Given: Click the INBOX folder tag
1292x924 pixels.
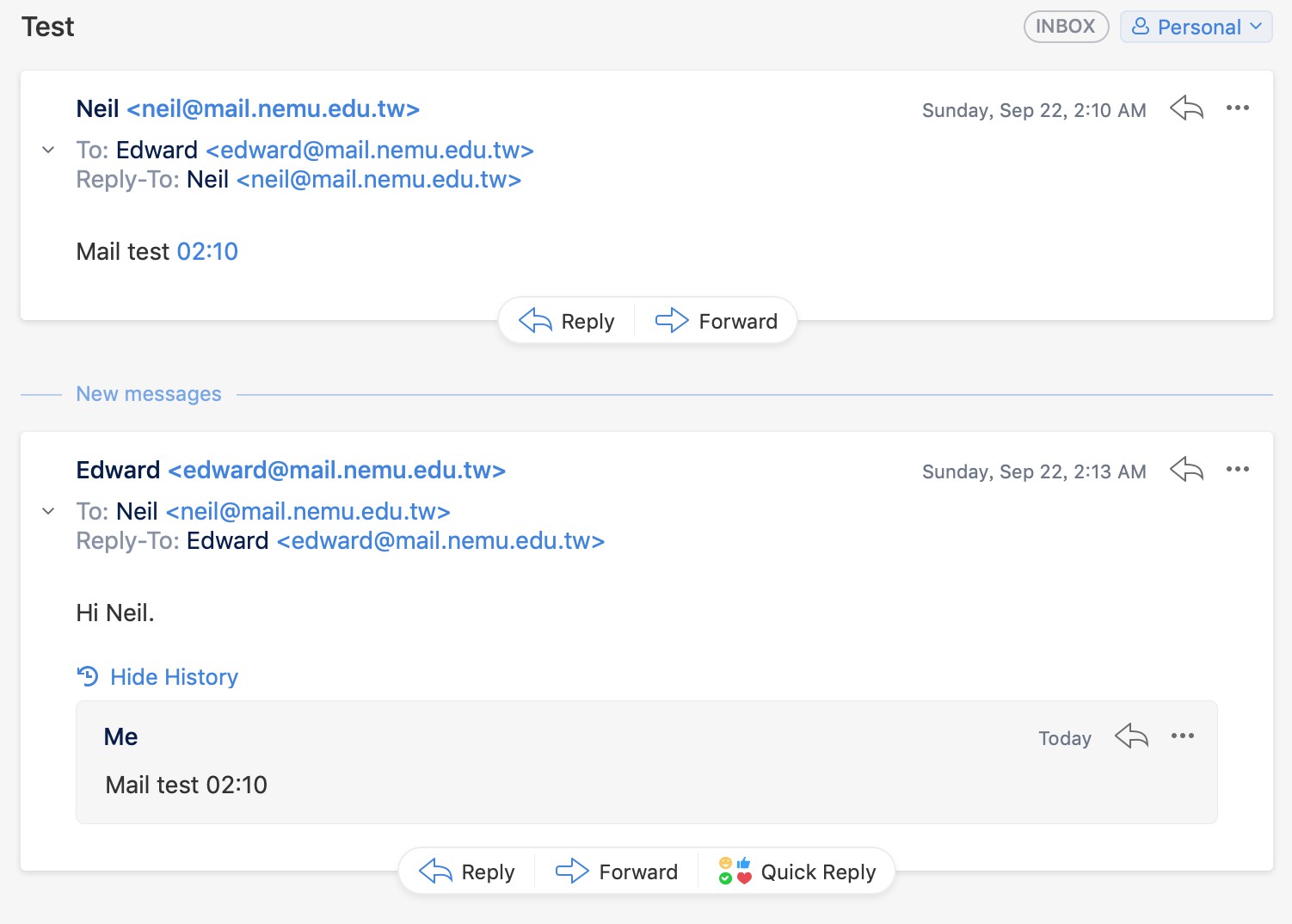Looking at the screenshot, I should coord(1065,27).
